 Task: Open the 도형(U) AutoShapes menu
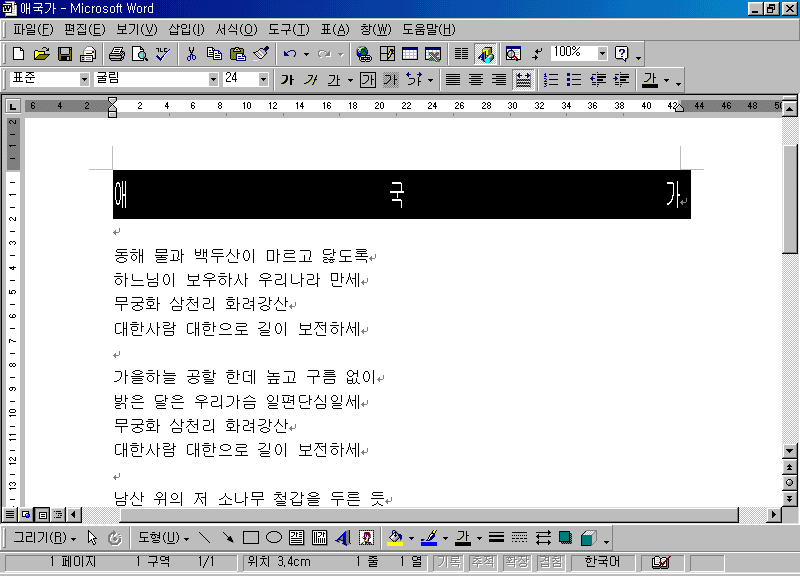pyautogui.click(x=163, y=538)
